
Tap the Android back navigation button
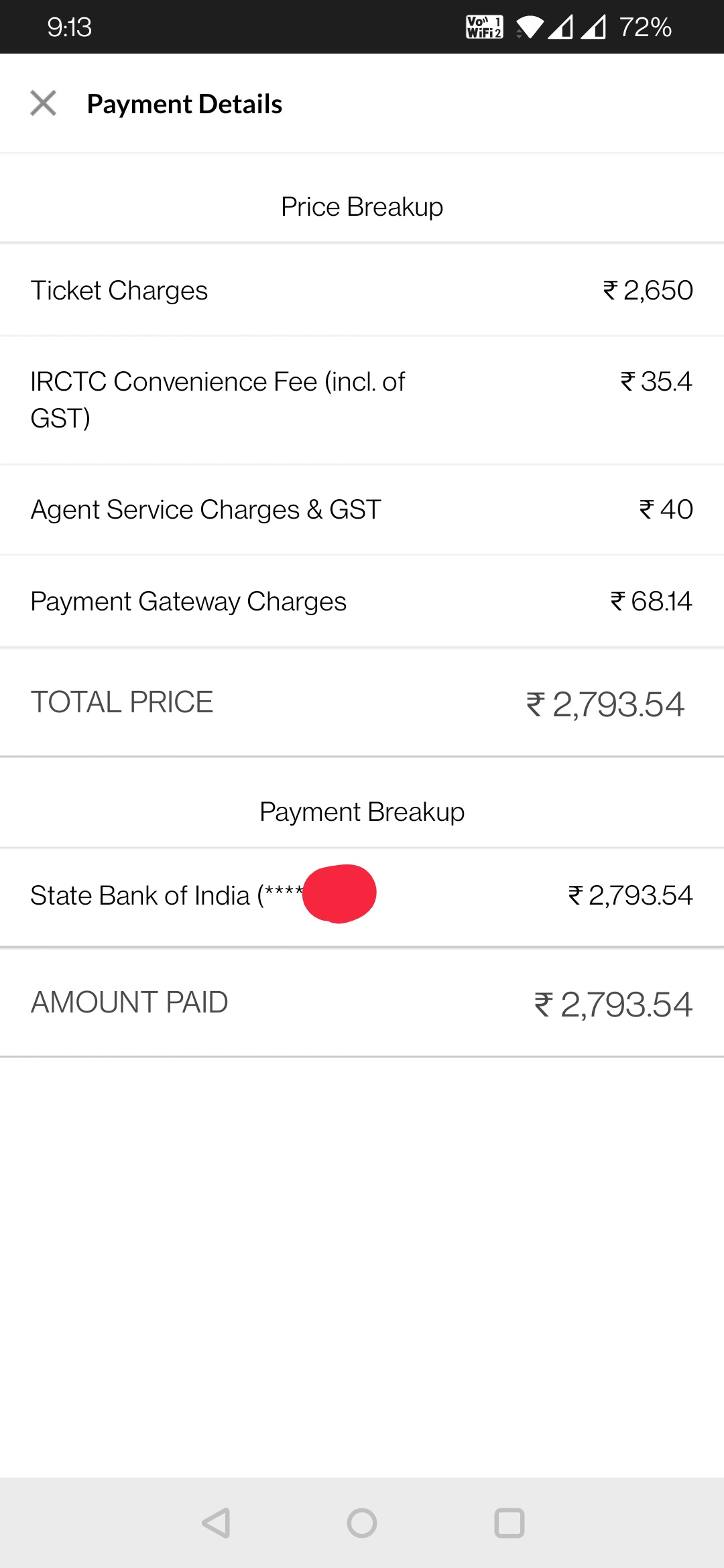216,1522
